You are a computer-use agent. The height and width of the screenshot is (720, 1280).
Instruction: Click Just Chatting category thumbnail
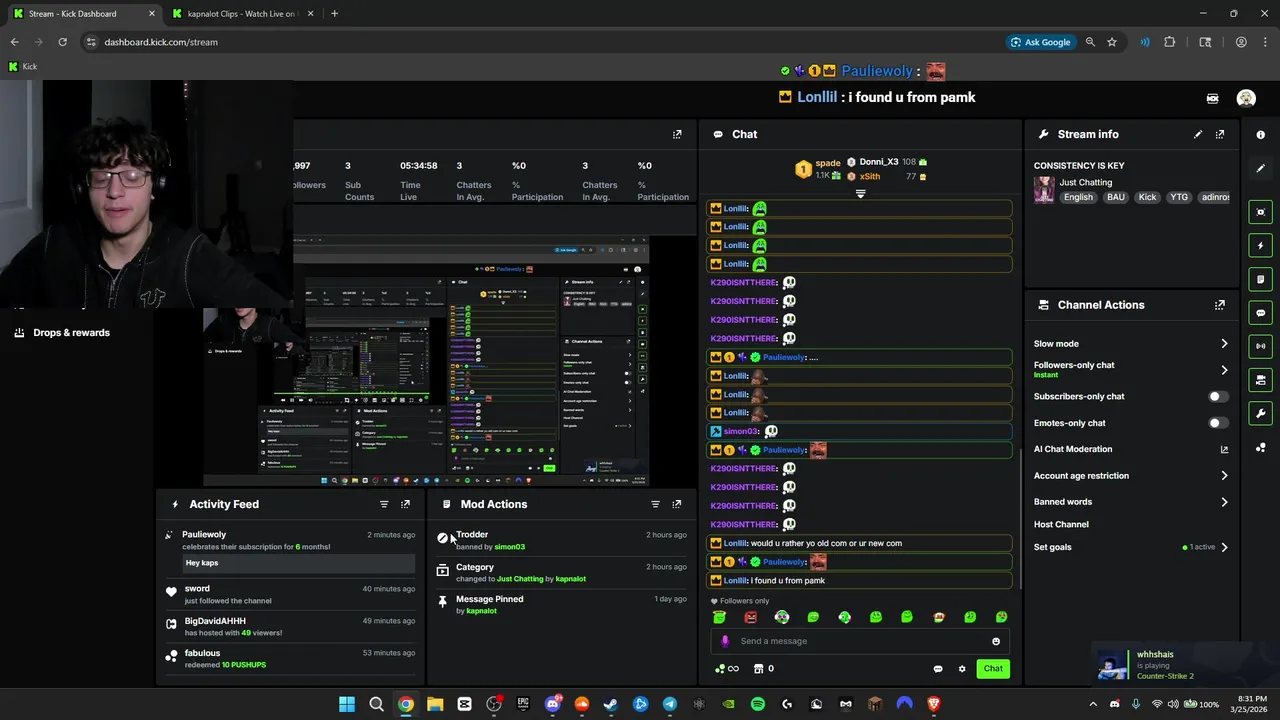1044,190
